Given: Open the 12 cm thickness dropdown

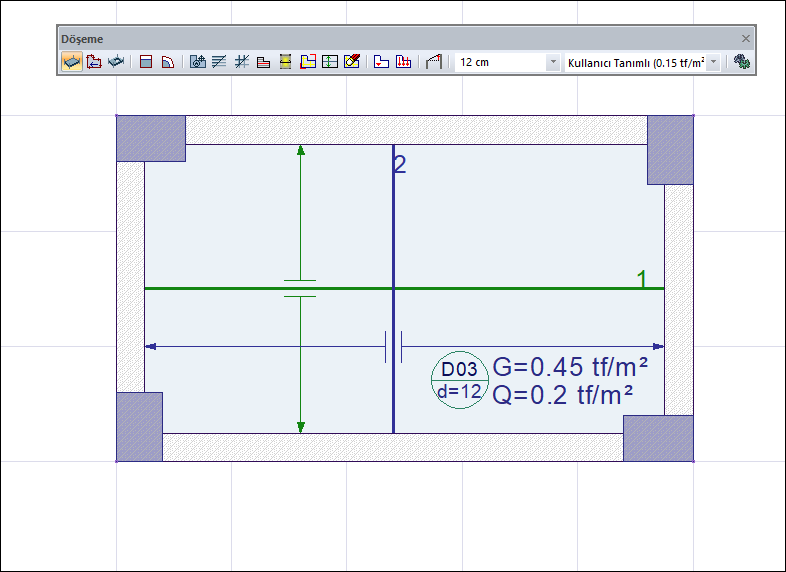Looking at the screenshot, I should point(553,62).
